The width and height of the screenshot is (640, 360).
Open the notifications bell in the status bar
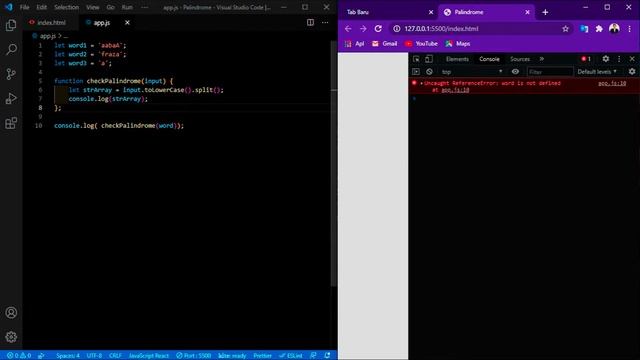(327, 356)
